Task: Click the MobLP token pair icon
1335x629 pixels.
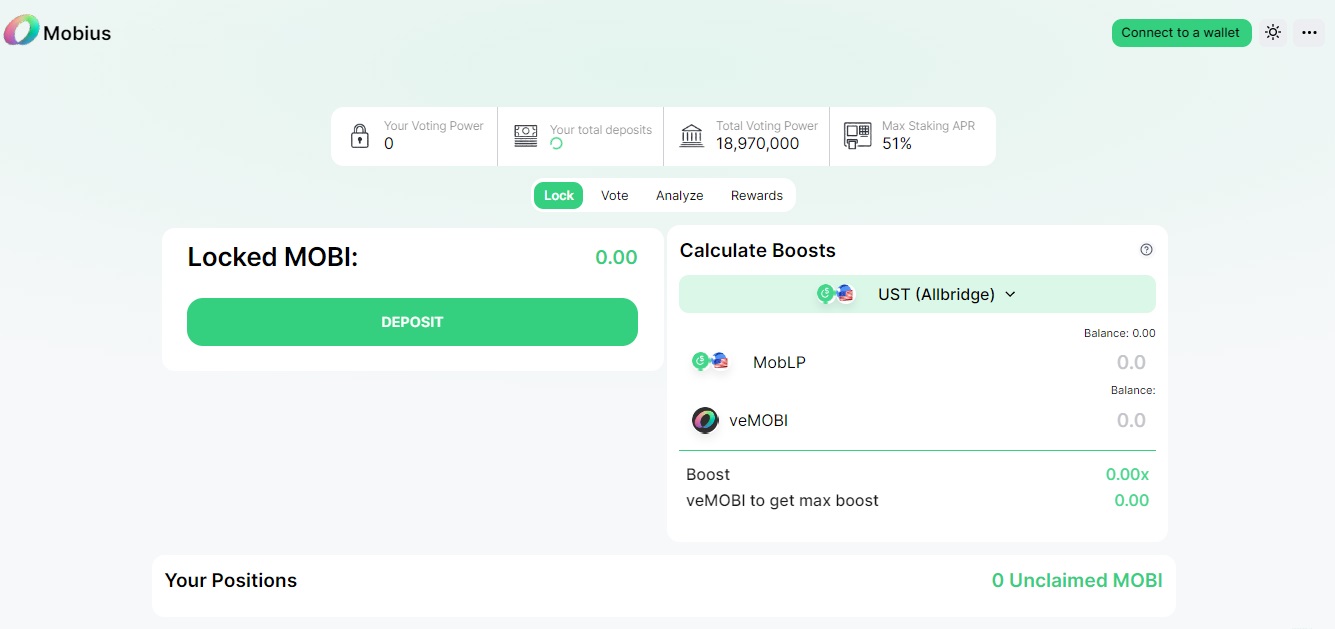Action: pos(711,362)
